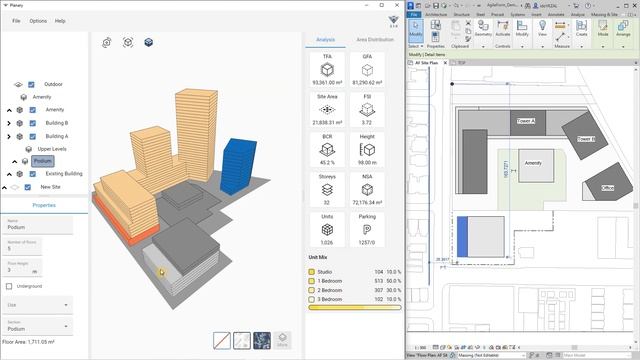Screen dimensions: 640x360
Task: Uncheck the Building A checkbox
Action: [x=33, y=136]
